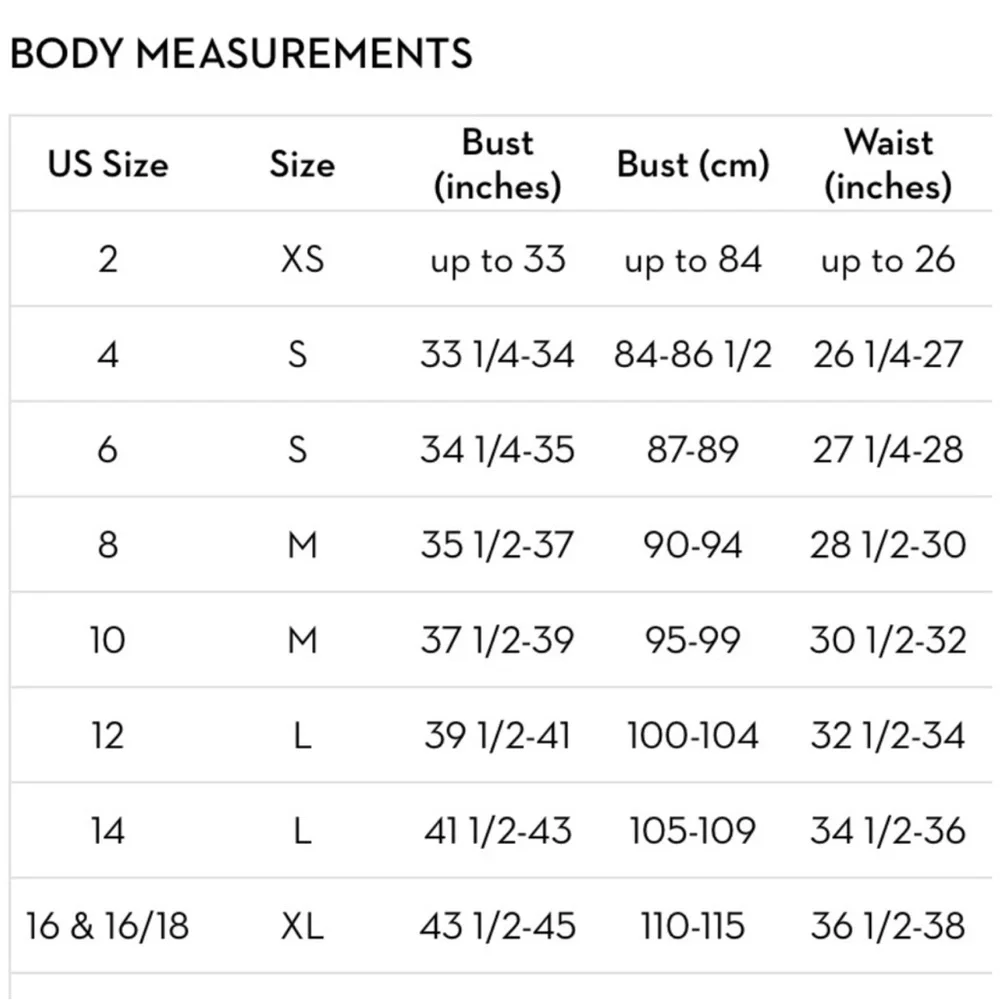
Task: Select the US size 12 cell
Action: (108, 736)
